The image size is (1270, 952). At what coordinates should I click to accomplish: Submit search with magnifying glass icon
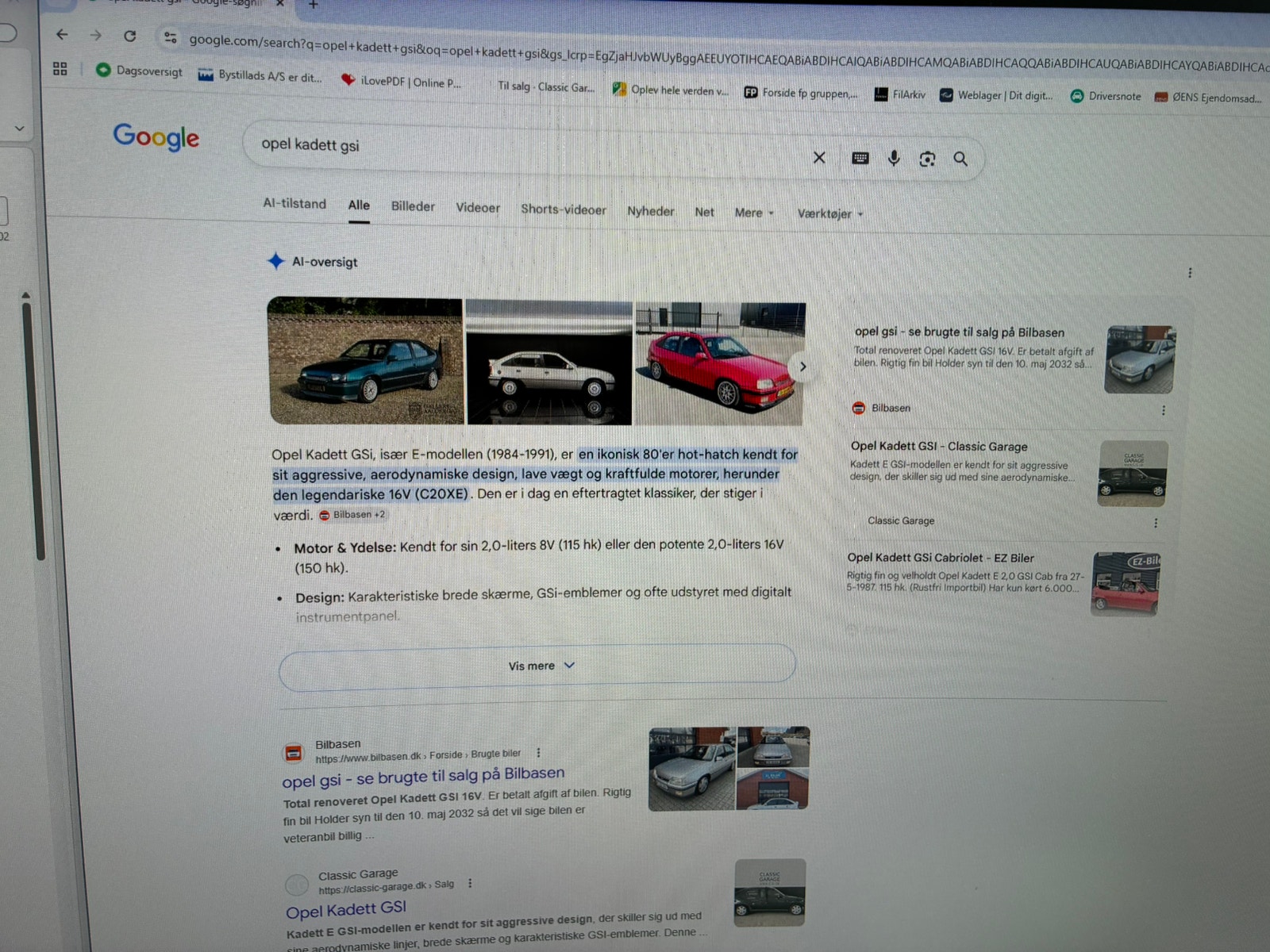(x=960, y=159)
